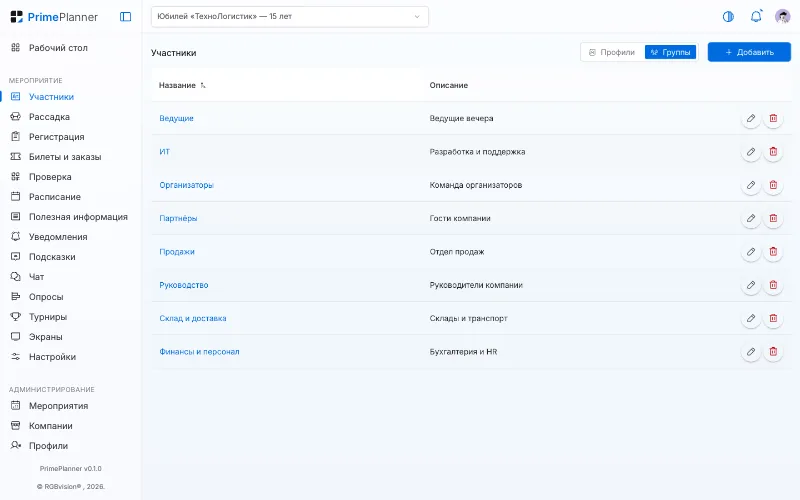
Task: Open the user avatar menu
Action: coord(782,17)
